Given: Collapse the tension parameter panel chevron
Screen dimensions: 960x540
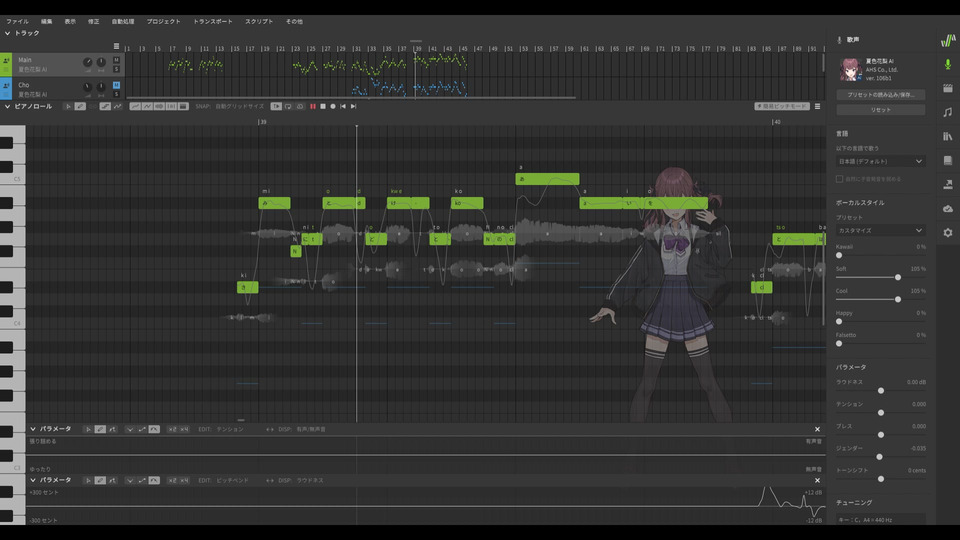Looking at the screenshot, I should (x=33, y=429).
